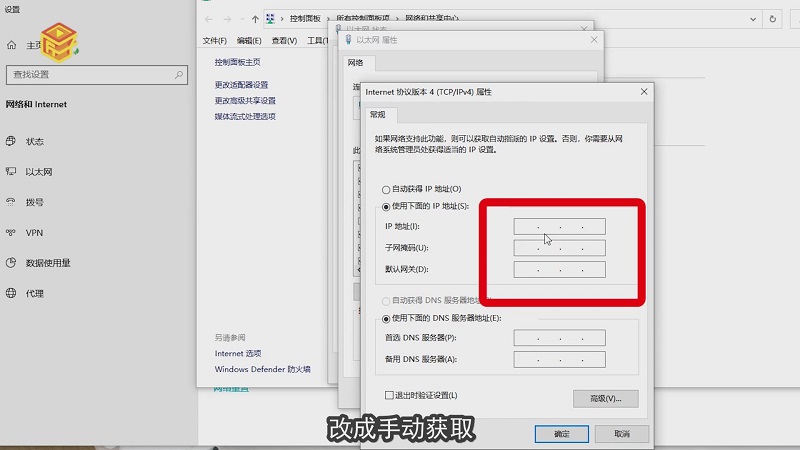Open 更改适配器设置 link
The width and height of the screenshot is (800, 450).
[241, 85]
